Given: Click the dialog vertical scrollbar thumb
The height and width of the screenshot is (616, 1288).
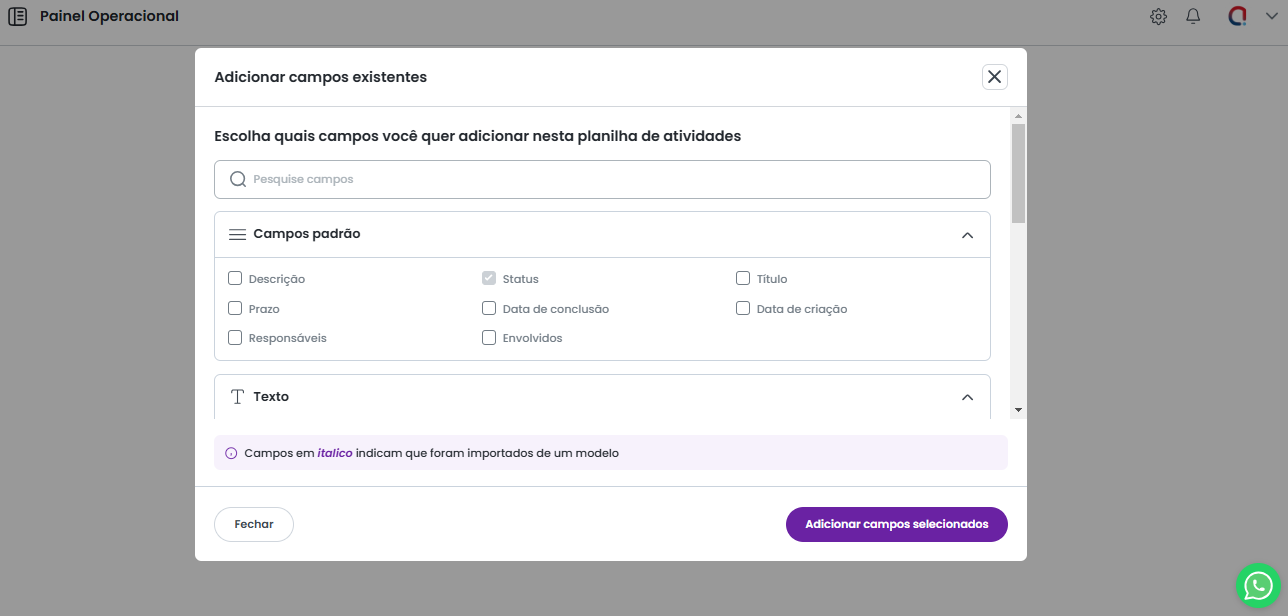Looking at the screenshot, I should [1018, 172].
